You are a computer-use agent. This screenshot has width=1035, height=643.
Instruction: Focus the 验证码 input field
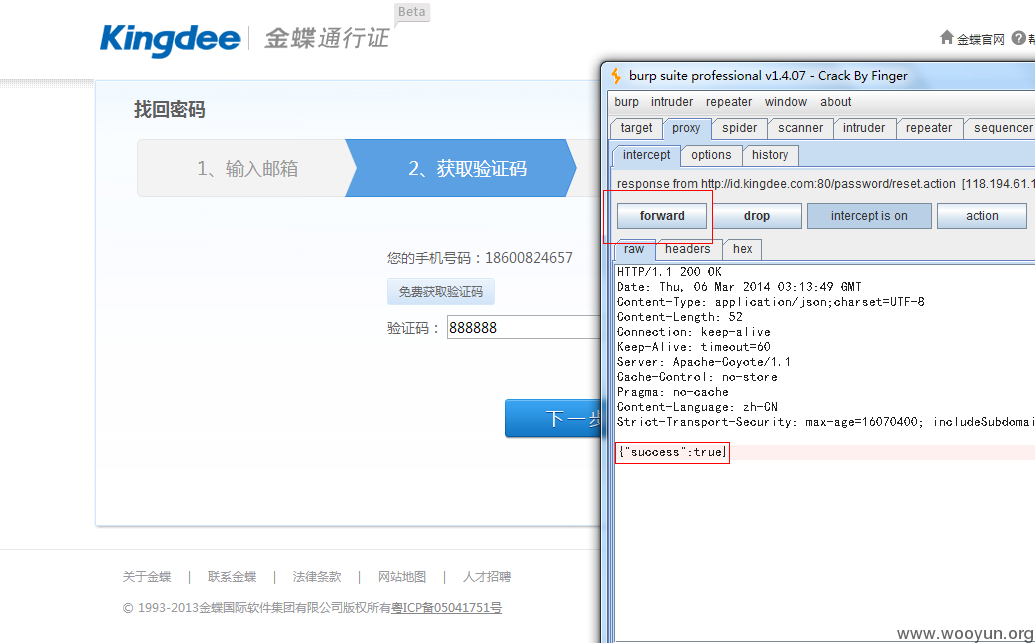(524, 327)
